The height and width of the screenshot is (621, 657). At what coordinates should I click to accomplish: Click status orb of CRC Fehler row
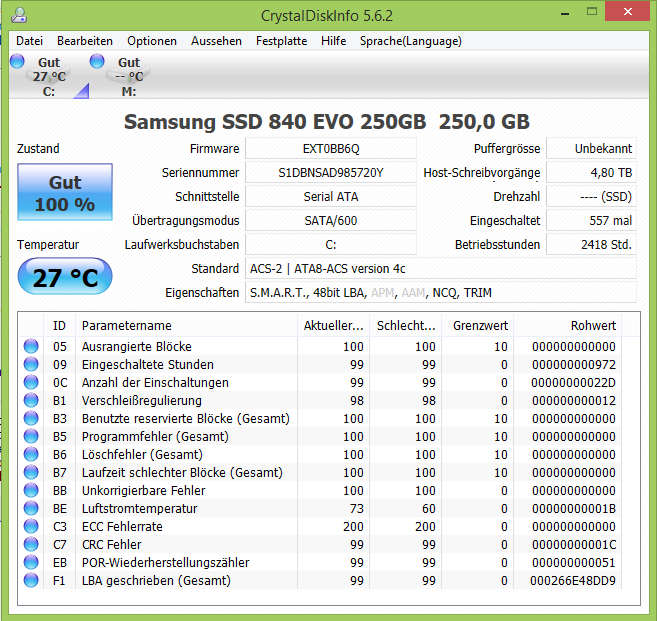point(31,544)
